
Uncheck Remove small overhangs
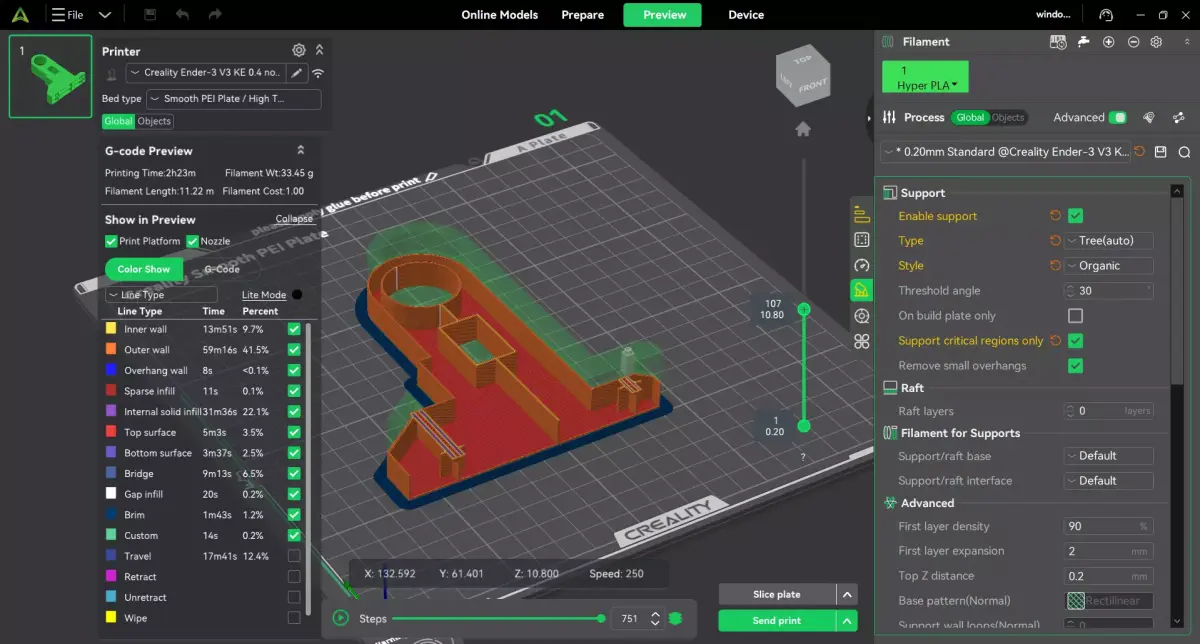click(1075, 365)
